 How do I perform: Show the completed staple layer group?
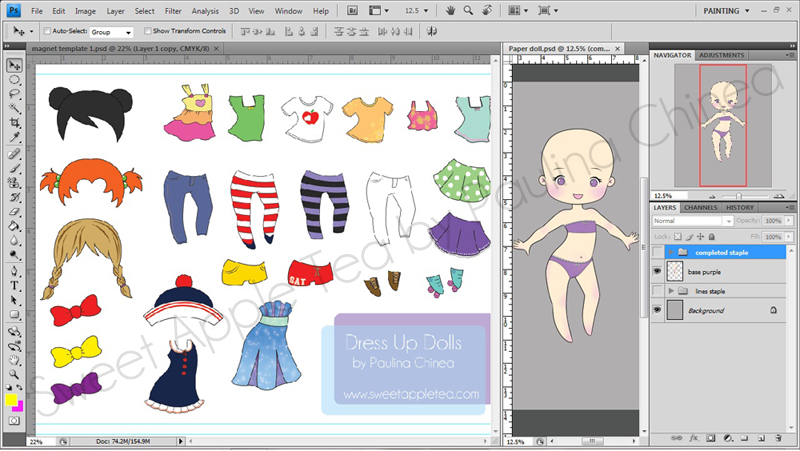point(657,252)
